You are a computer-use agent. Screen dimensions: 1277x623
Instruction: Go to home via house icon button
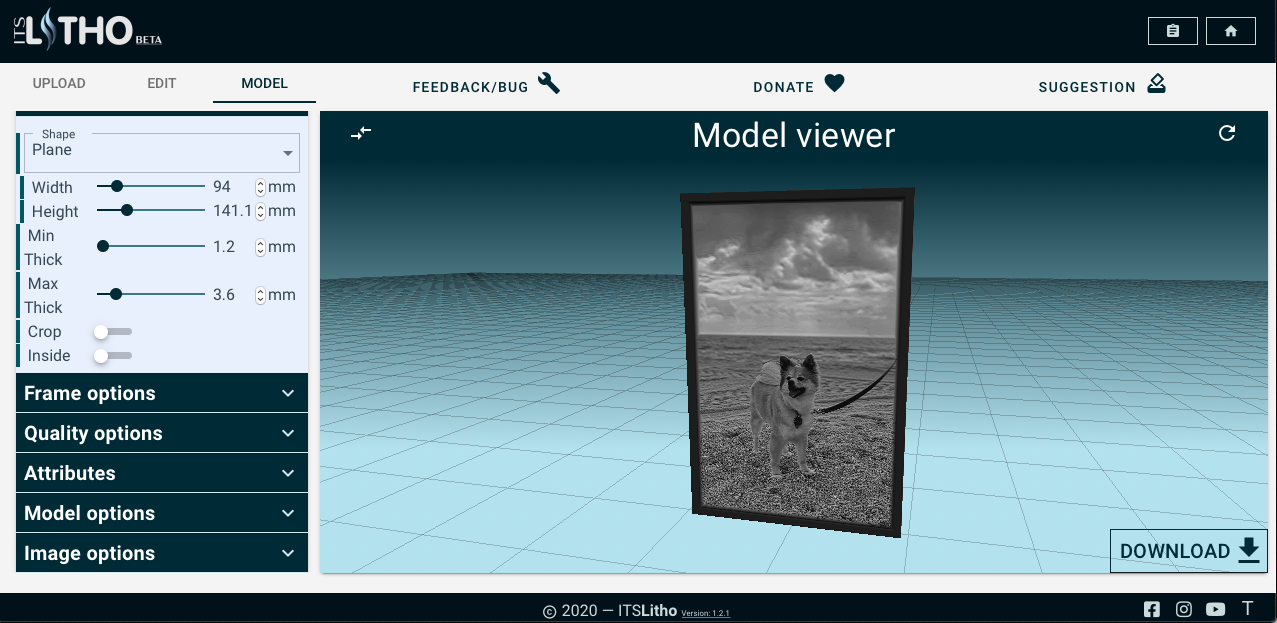1231,31
